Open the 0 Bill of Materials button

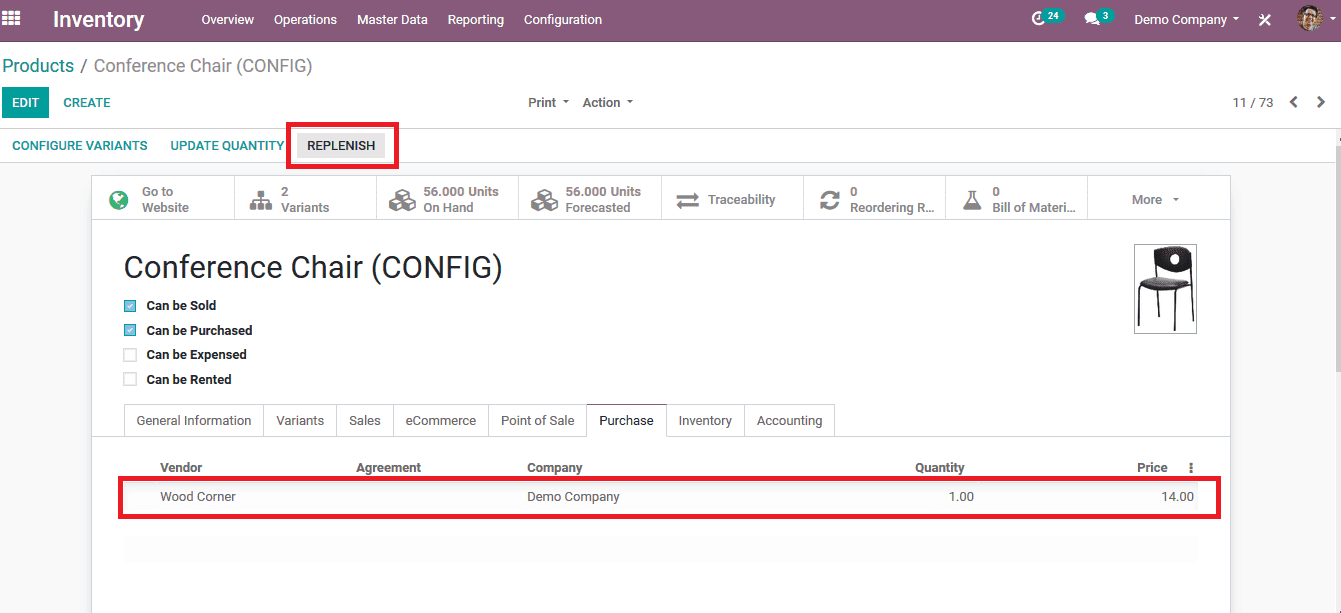point(1016,199)
